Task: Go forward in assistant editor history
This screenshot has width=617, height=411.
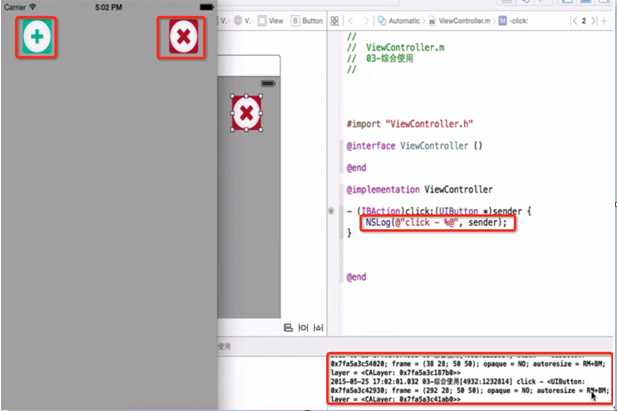Action: (x=366, y=21)
